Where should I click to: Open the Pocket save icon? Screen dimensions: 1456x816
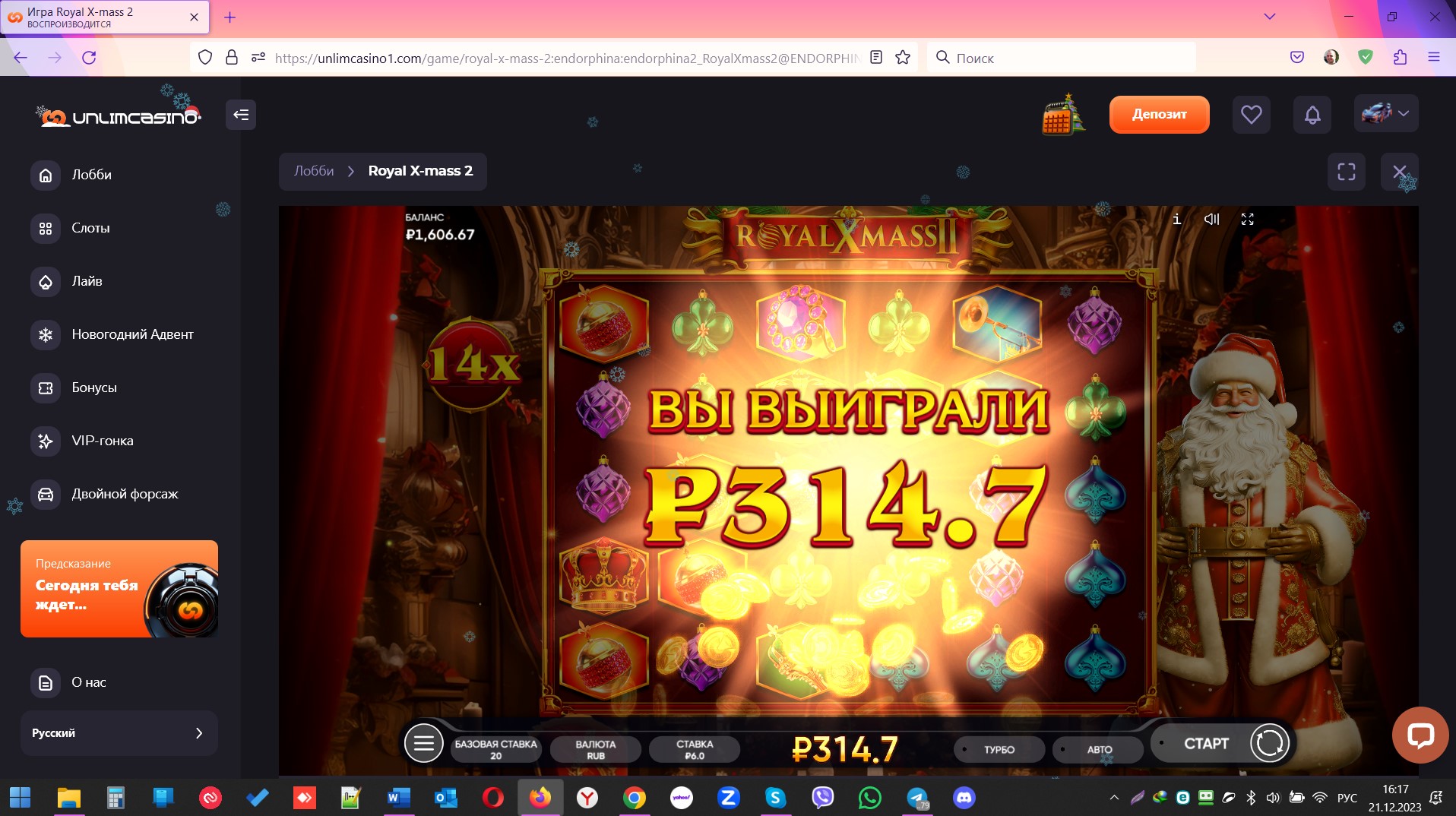pyautogui.click(x=1297, y=58)
